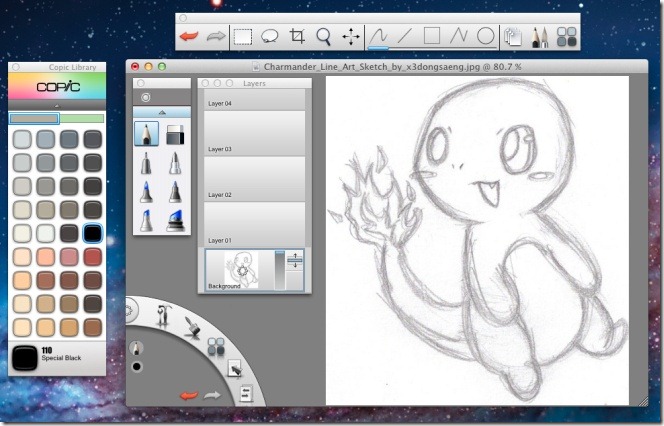Select the Move canvas arrows tool
The width and height of the screenshot is (664, 426).
pos(351,37)
